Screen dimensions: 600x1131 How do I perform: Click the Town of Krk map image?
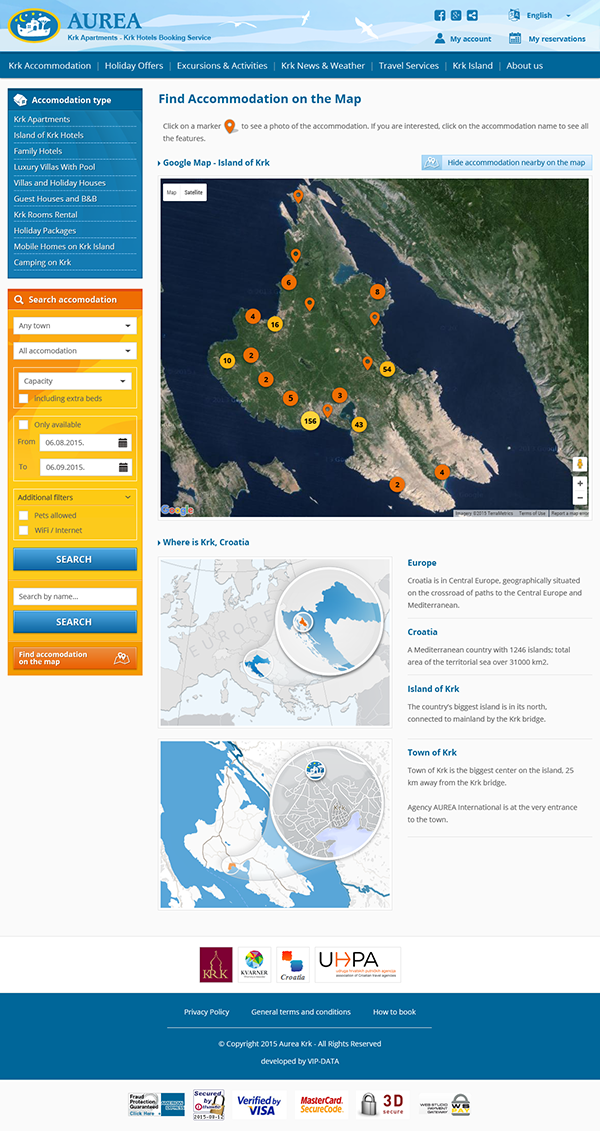pyautogui.click(x=275, y=824)
